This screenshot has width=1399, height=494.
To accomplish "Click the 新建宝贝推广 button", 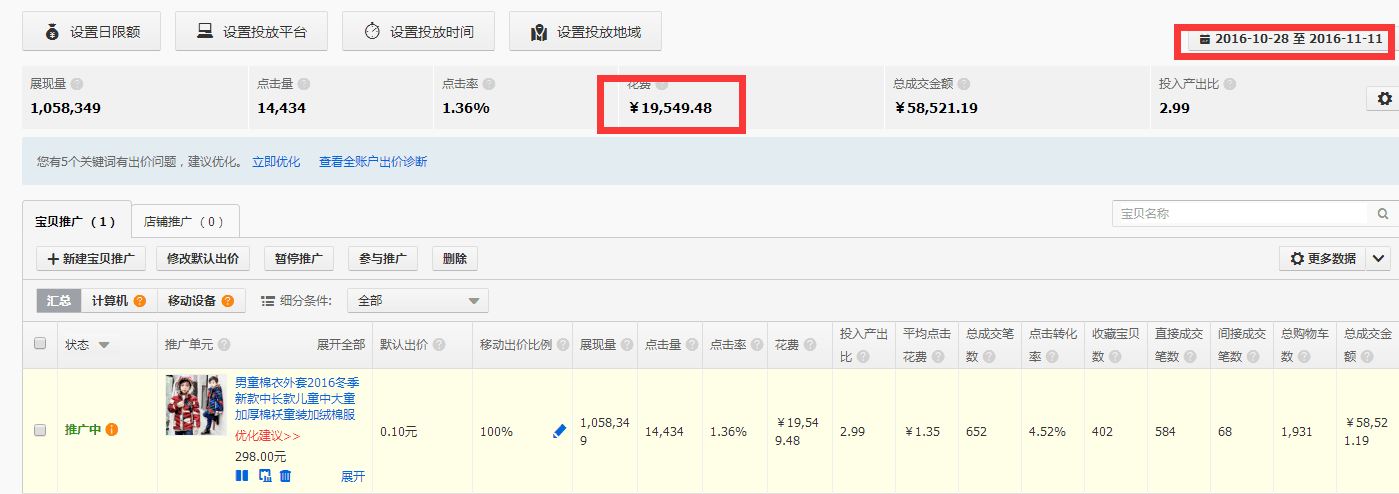I will click(91, 258).
